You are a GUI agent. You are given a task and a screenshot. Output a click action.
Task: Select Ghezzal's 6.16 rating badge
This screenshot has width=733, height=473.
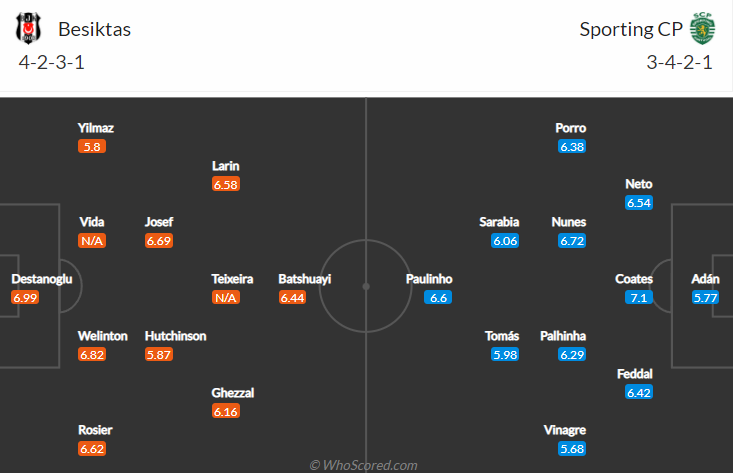pyautogui.click(x=226, y=412)
